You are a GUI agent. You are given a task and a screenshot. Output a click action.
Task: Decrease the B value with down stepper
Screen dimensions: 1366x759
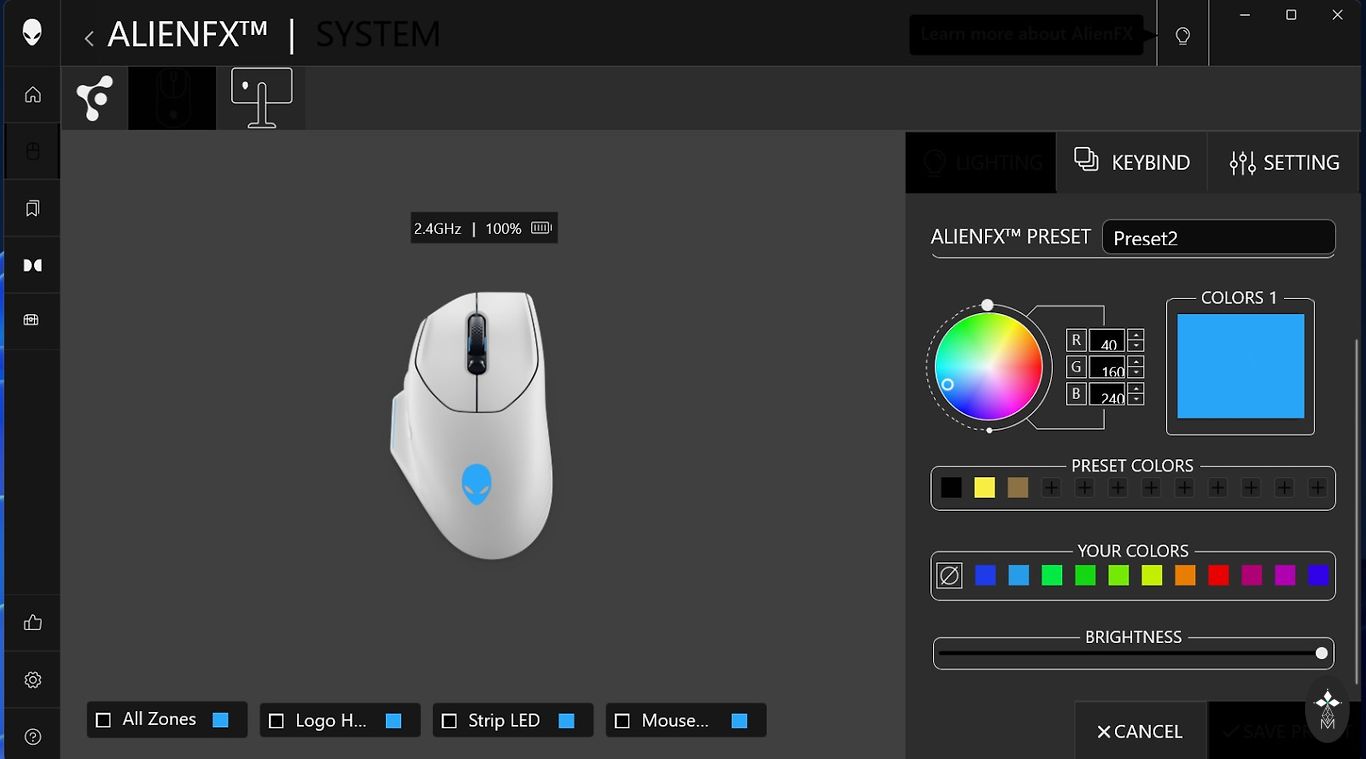pos(1135,399)
